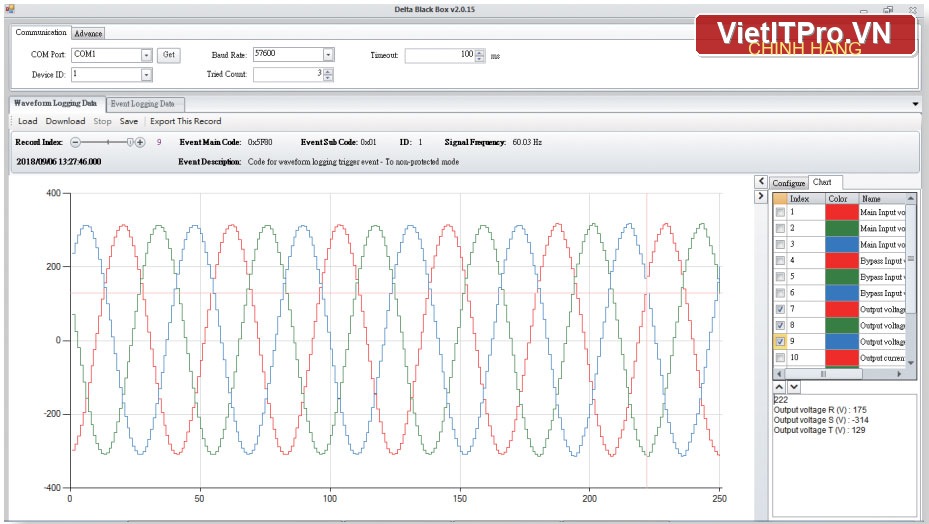Expand the Baud Rate dropdown
929x524 pixels.
(328, 55)
